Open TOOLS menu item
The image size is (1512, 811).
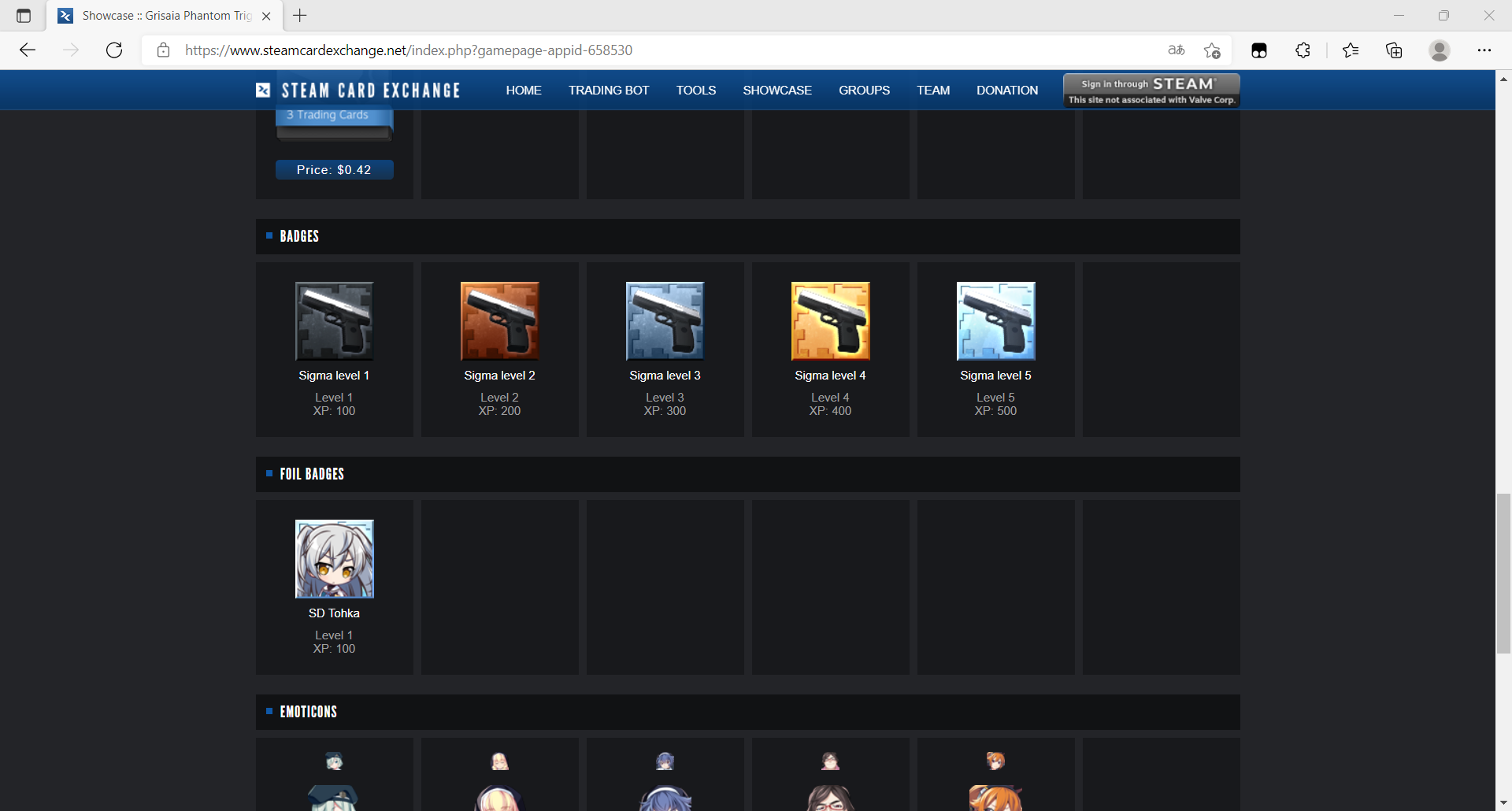696,91
